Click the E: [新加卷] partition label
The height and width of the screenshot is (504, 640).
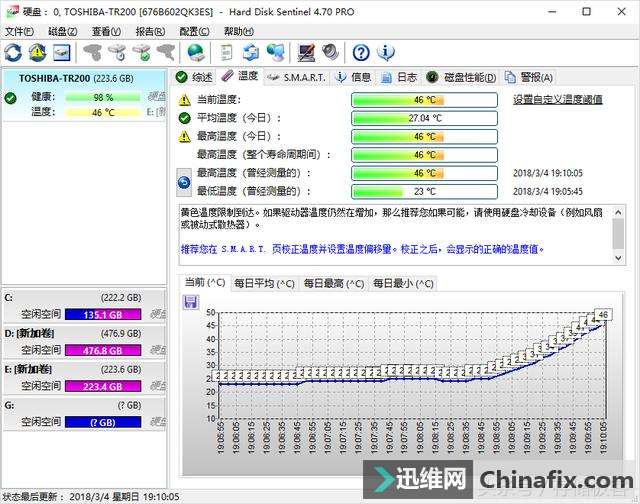click(28, 369)
